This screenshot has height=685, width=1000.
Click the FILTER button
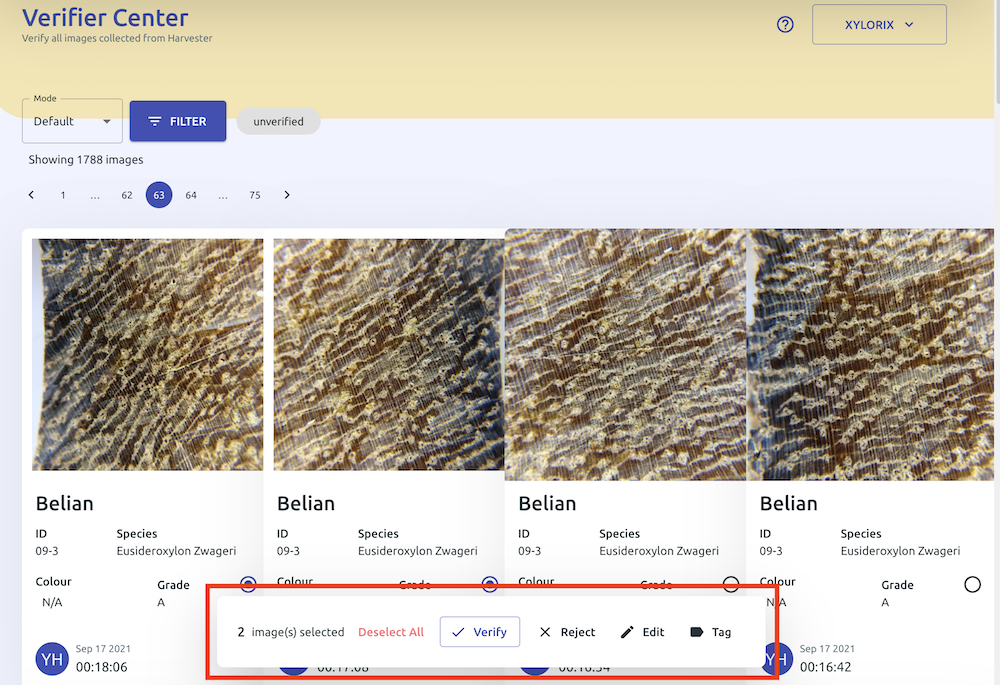click(178, 121)
